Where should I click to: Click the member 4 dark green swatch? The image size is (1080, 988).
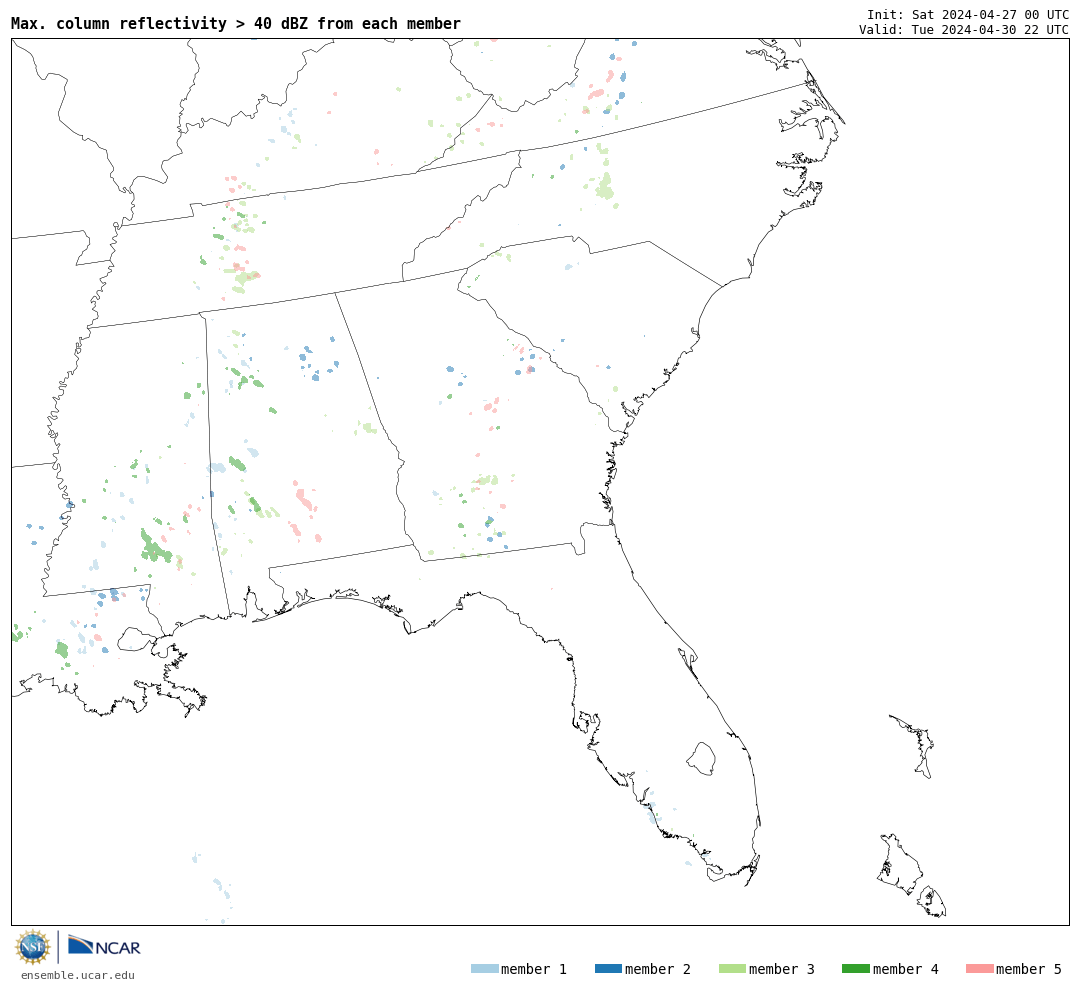(x=855, y=969)
